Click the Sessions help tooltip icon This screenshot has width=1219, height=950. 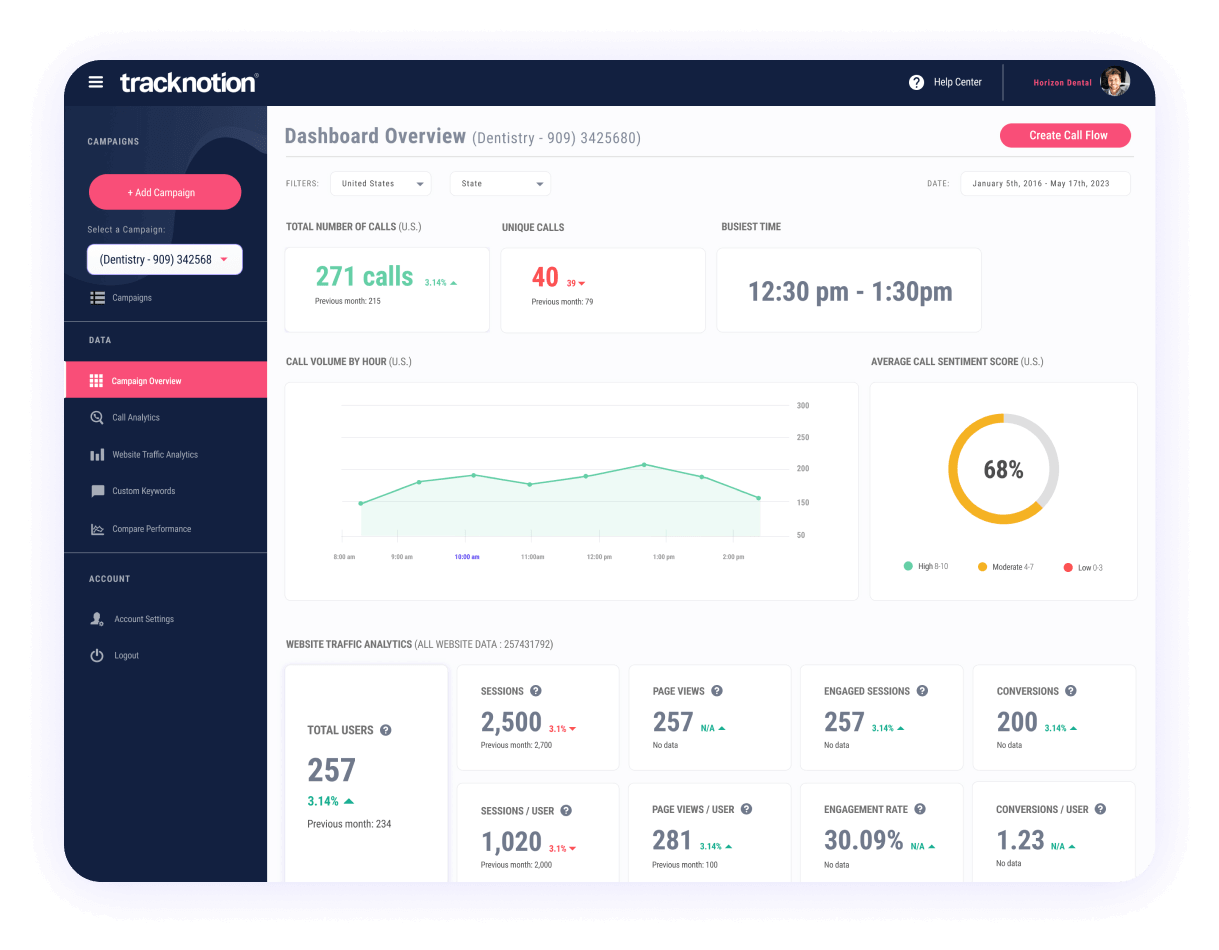coord(536,690)
